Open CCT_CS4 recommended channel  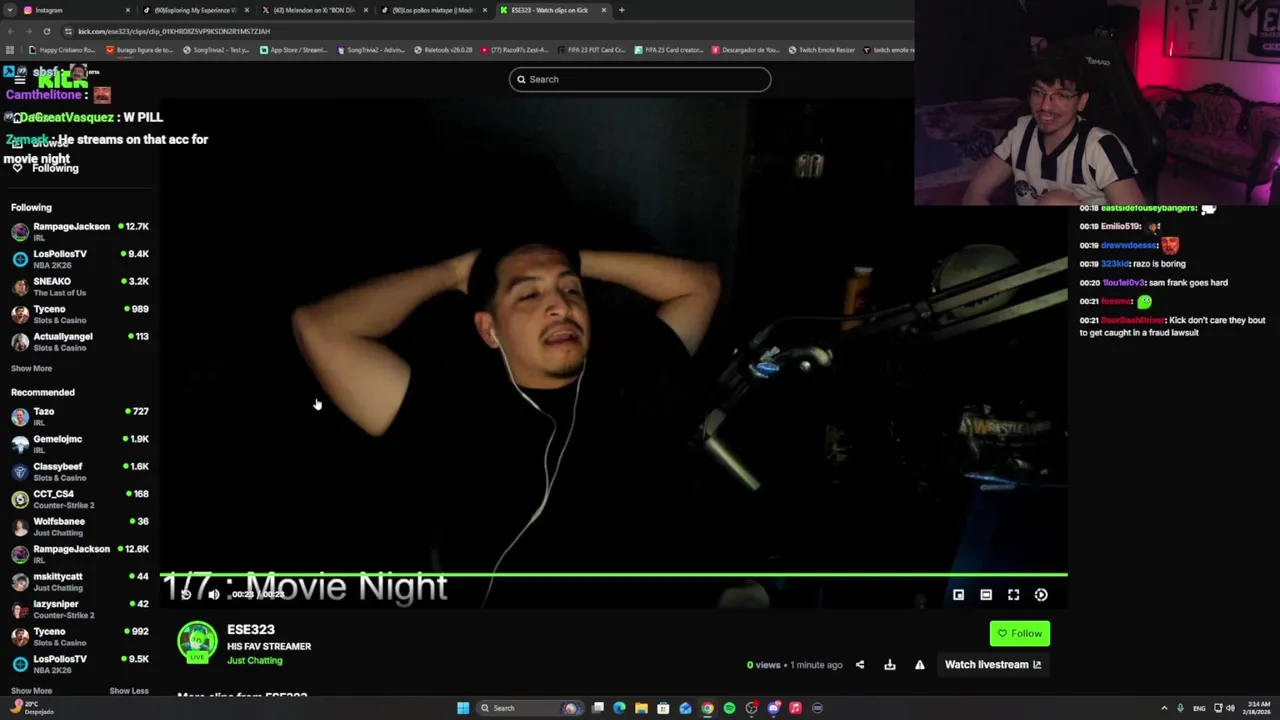pos(80,499)
